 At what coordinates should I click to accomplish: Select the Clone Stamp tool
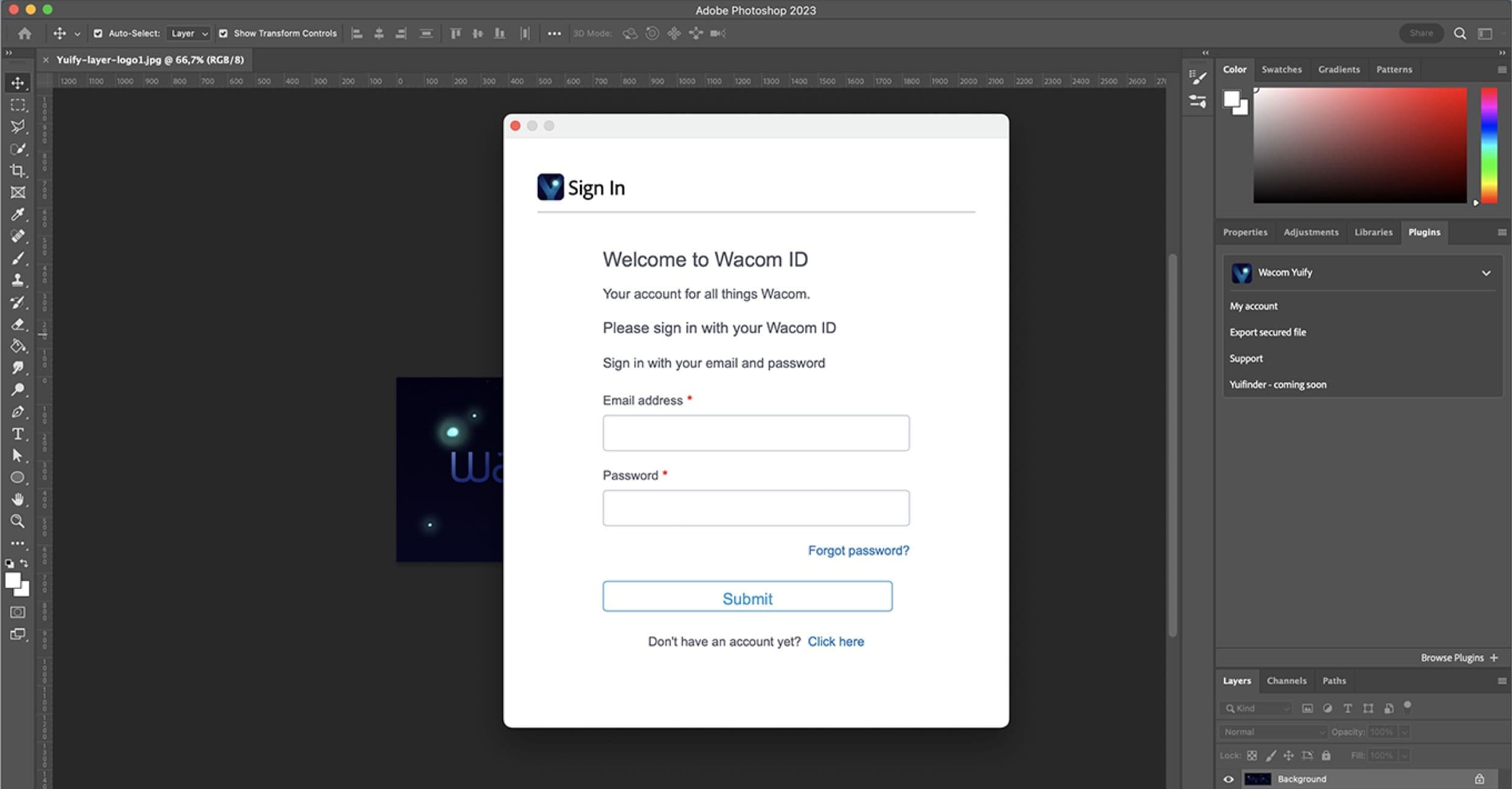[x=18, y=280]
